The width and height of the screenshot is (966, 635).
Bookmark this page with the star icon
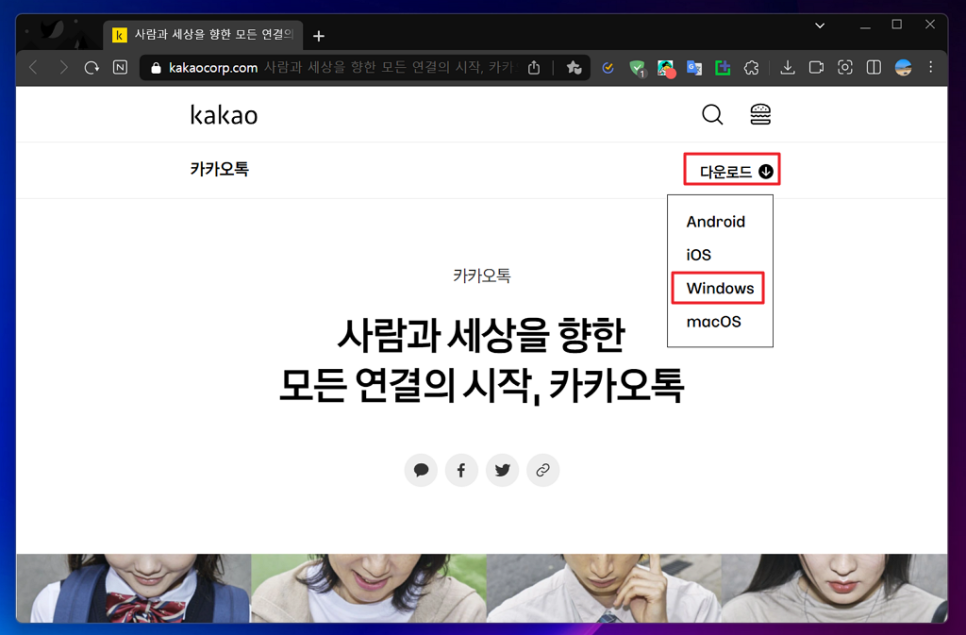[x=574, y=68]
